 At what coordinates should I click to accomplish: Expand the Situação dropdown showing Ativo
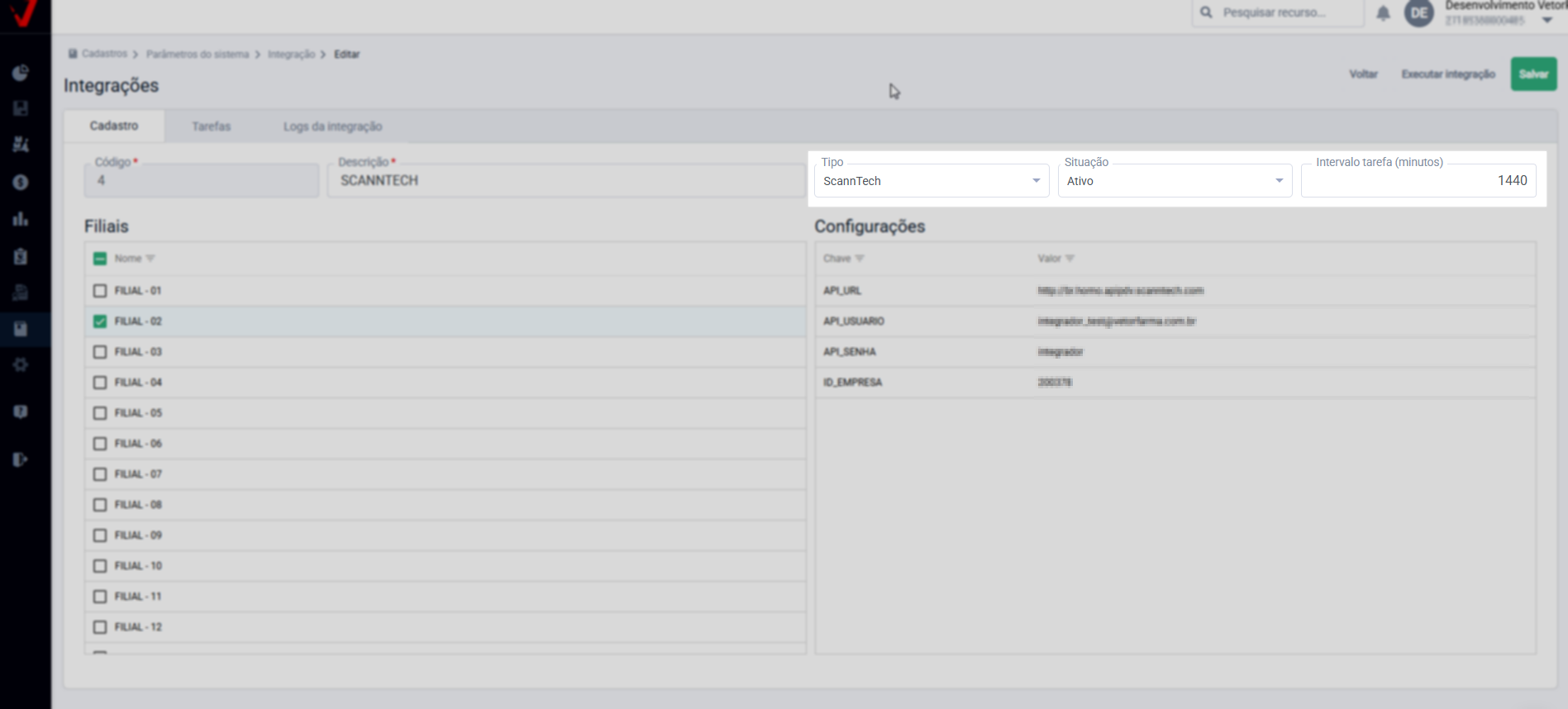coord(1174,181)
